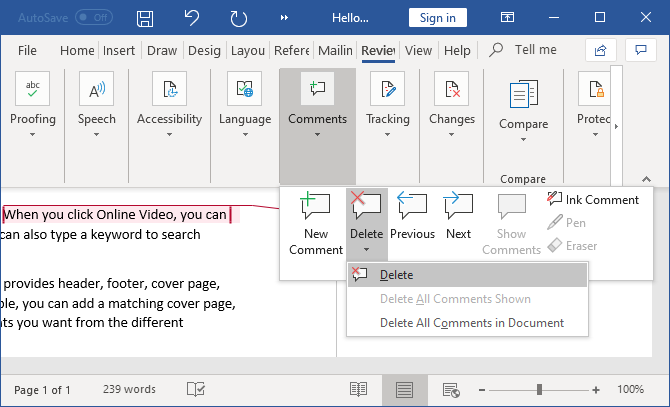
Task: Switch to Read Mode view icon
Action: 358,389
